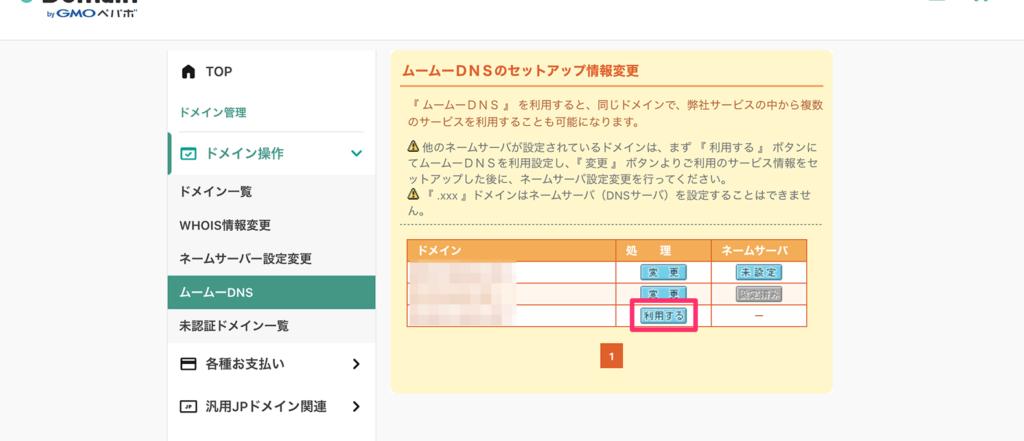1024x441 pixels.
Task: Click 変更 in the row with 設定済み
Action: tap(663, 294)
